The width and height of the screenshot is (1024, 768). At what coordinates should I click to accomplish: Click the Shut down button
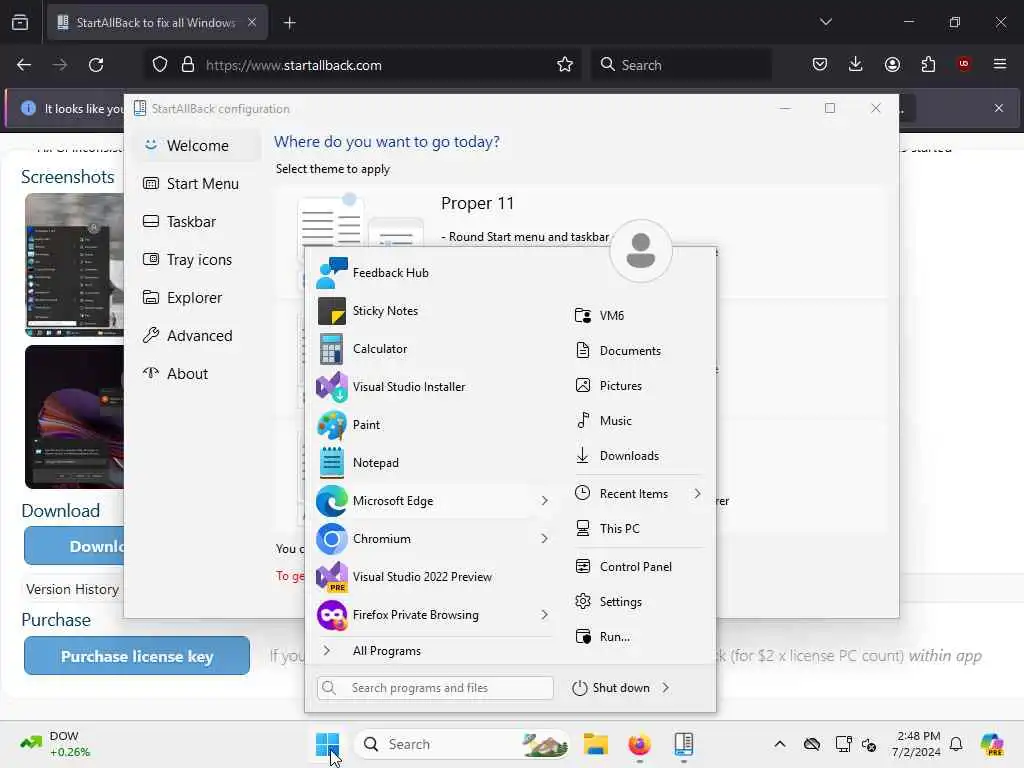click(611, 688)
